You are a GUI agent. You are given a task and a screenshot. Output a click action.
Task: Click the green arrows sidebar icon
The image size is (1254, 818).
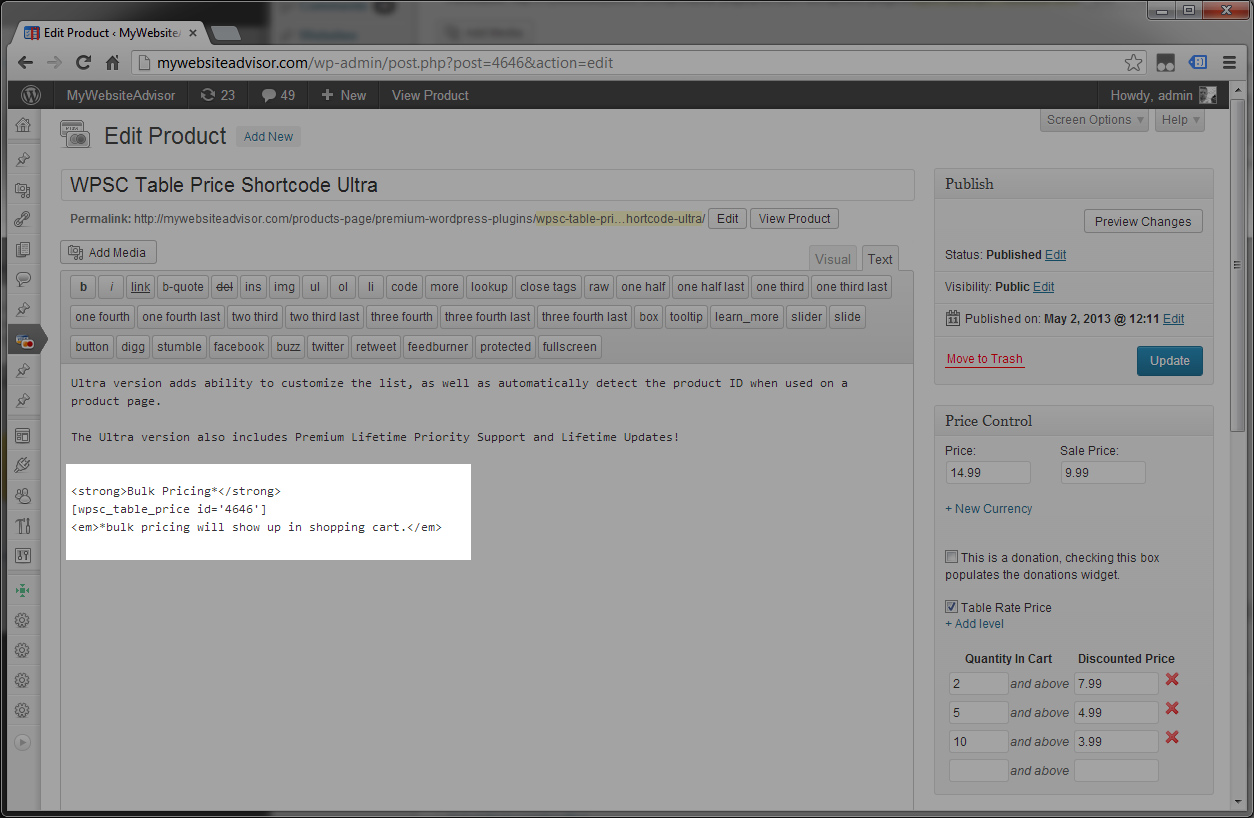[x=22, y=589]
